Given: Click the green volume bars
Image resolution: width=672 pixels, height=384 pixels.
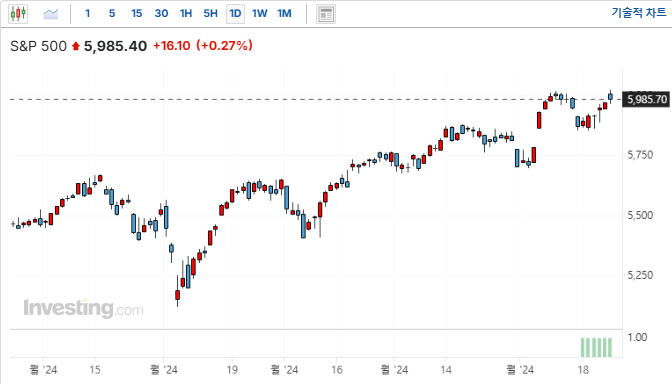Looking at the screenshot, I should click(x=596, y=348).
